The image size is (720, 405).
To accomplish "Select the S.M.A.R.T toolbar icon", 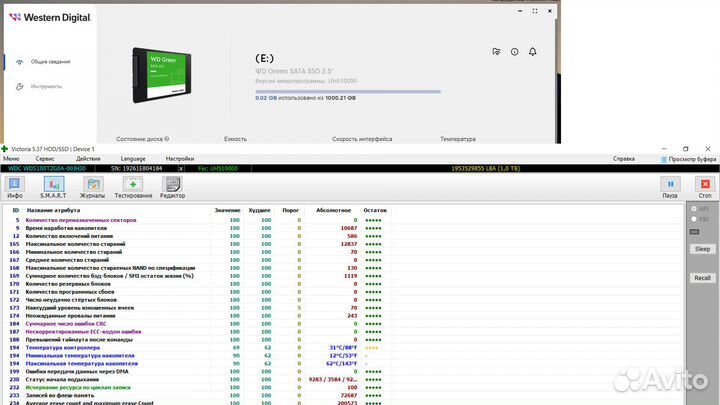I will (53, 185).
